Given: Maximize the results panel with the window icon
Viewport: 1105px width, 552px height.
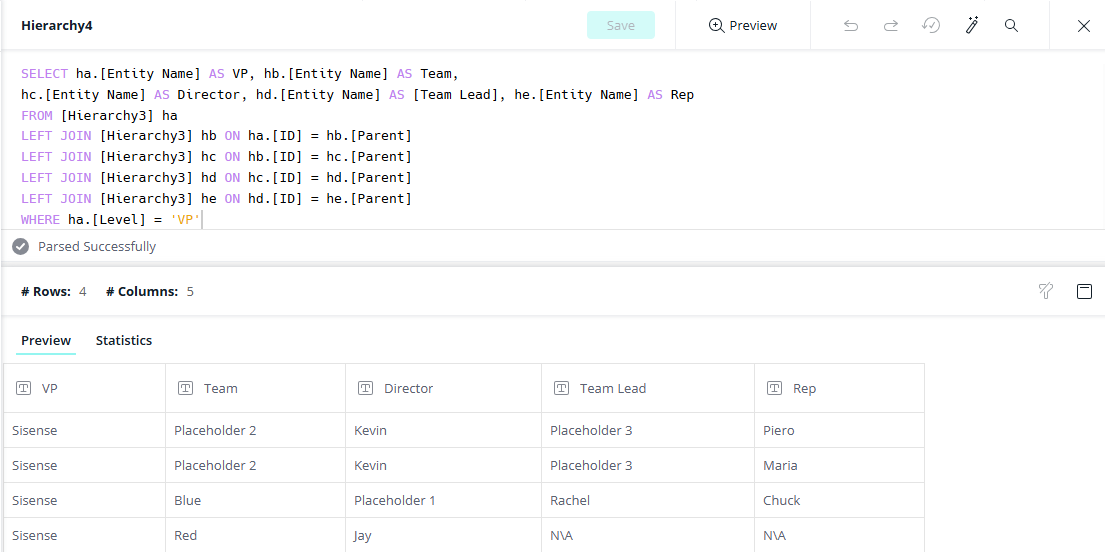Looking at the screenshot, I should pos(1084,291).
